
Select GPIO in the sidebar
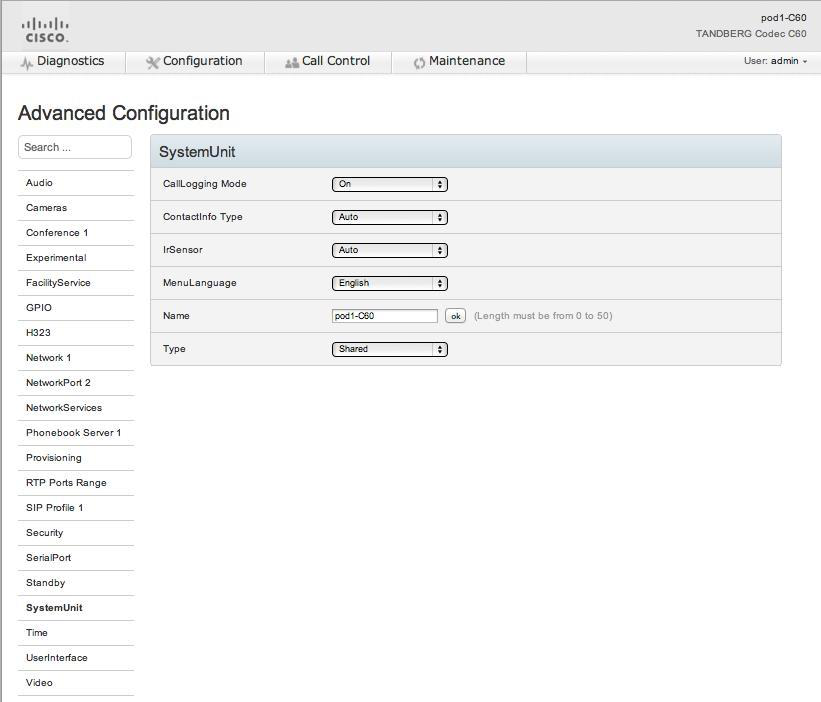(76, 308)
